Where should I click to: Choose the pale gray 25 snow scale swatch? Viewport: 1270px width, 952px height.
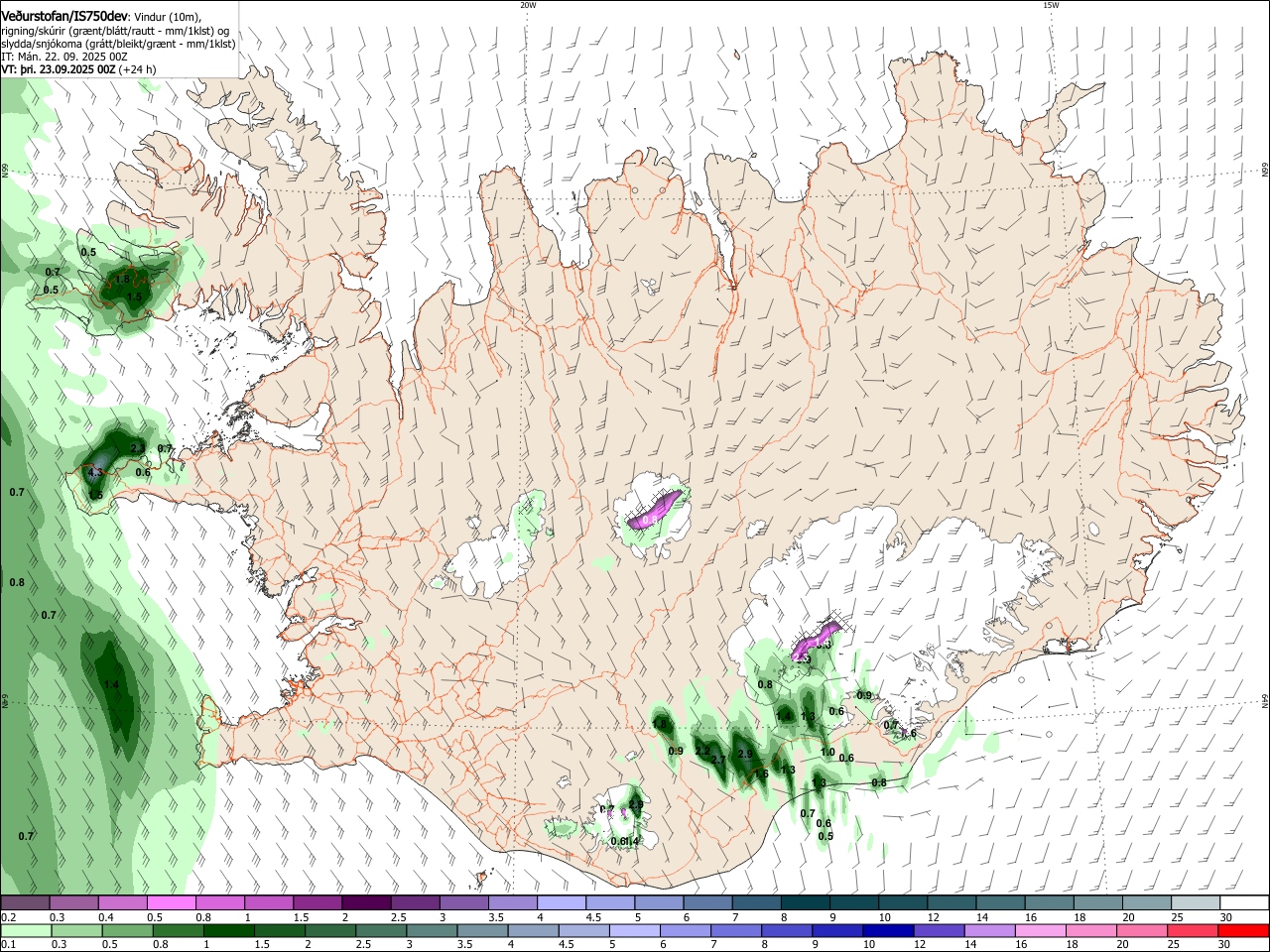[1196, 903]
